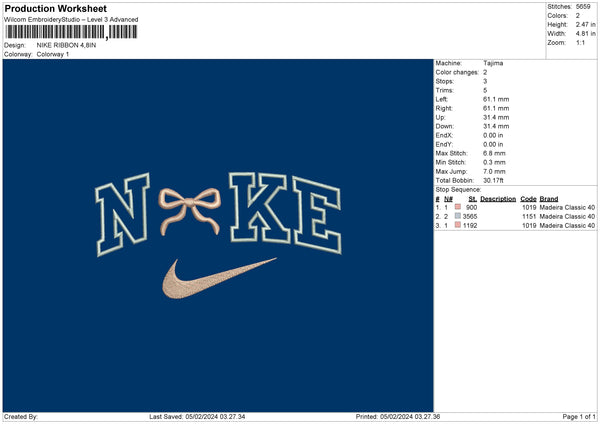
Task: Click the "Colorway 1" value
Action: (53, 54)
